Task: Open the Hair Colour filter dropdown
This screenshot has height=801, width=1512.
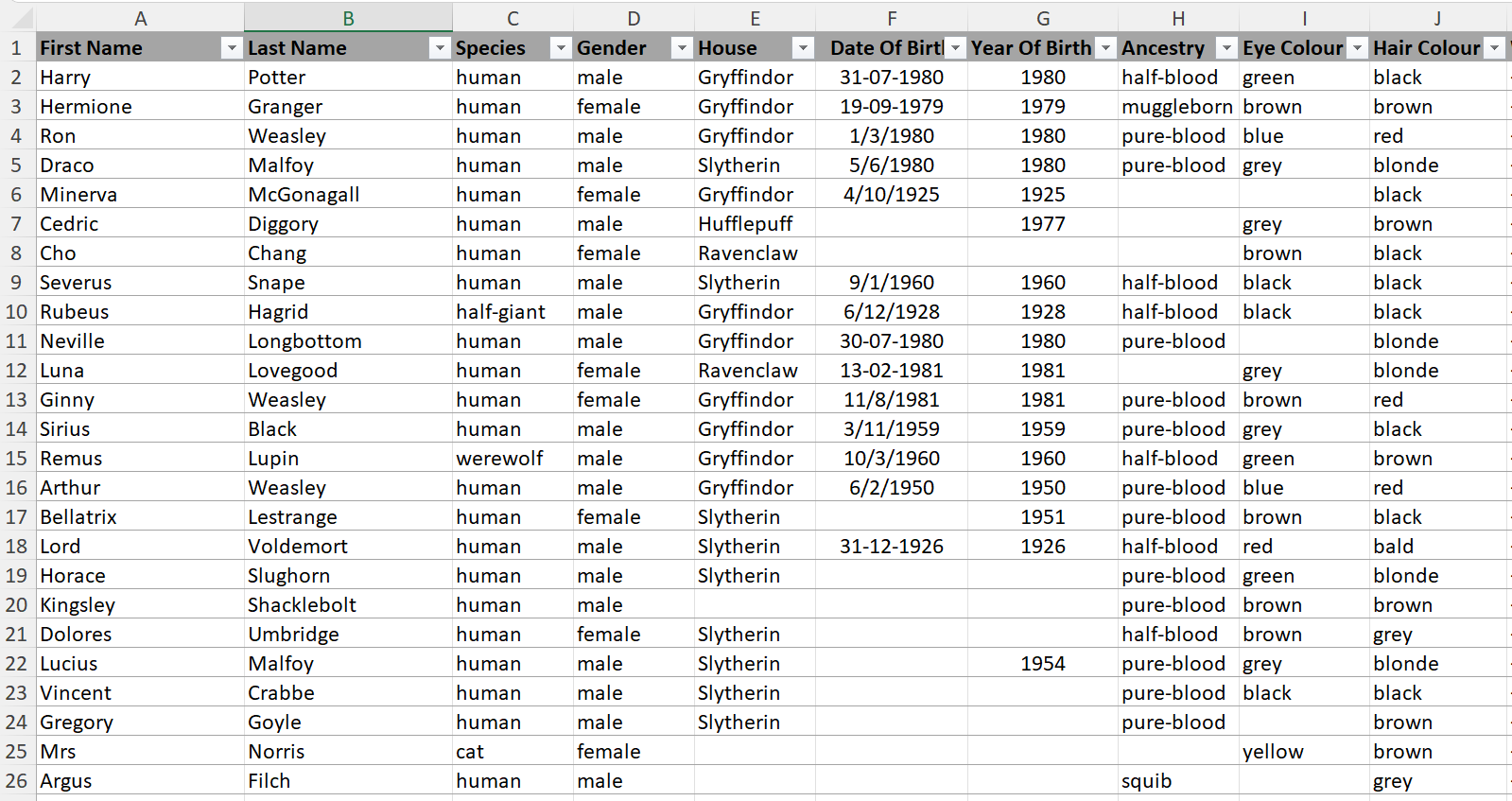Action: click(1494, 48)
